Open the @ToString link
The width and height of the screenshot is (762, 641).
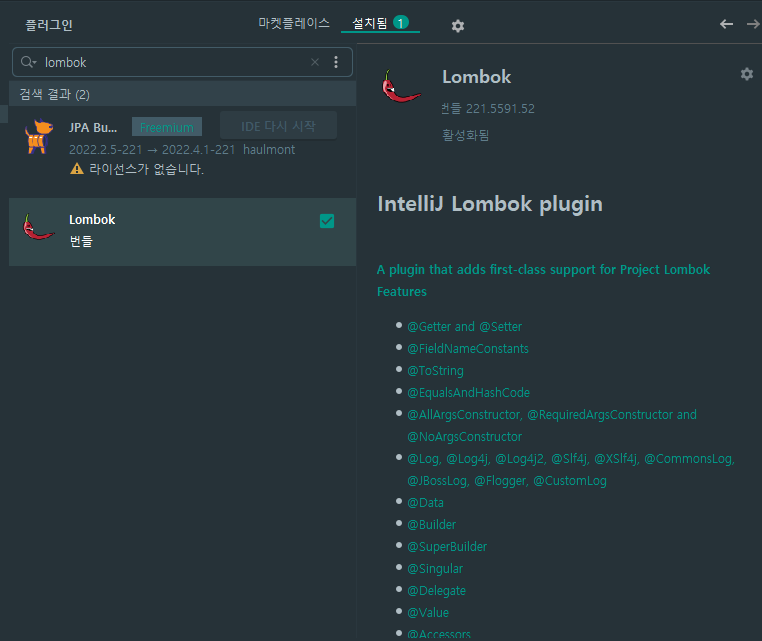435,371
